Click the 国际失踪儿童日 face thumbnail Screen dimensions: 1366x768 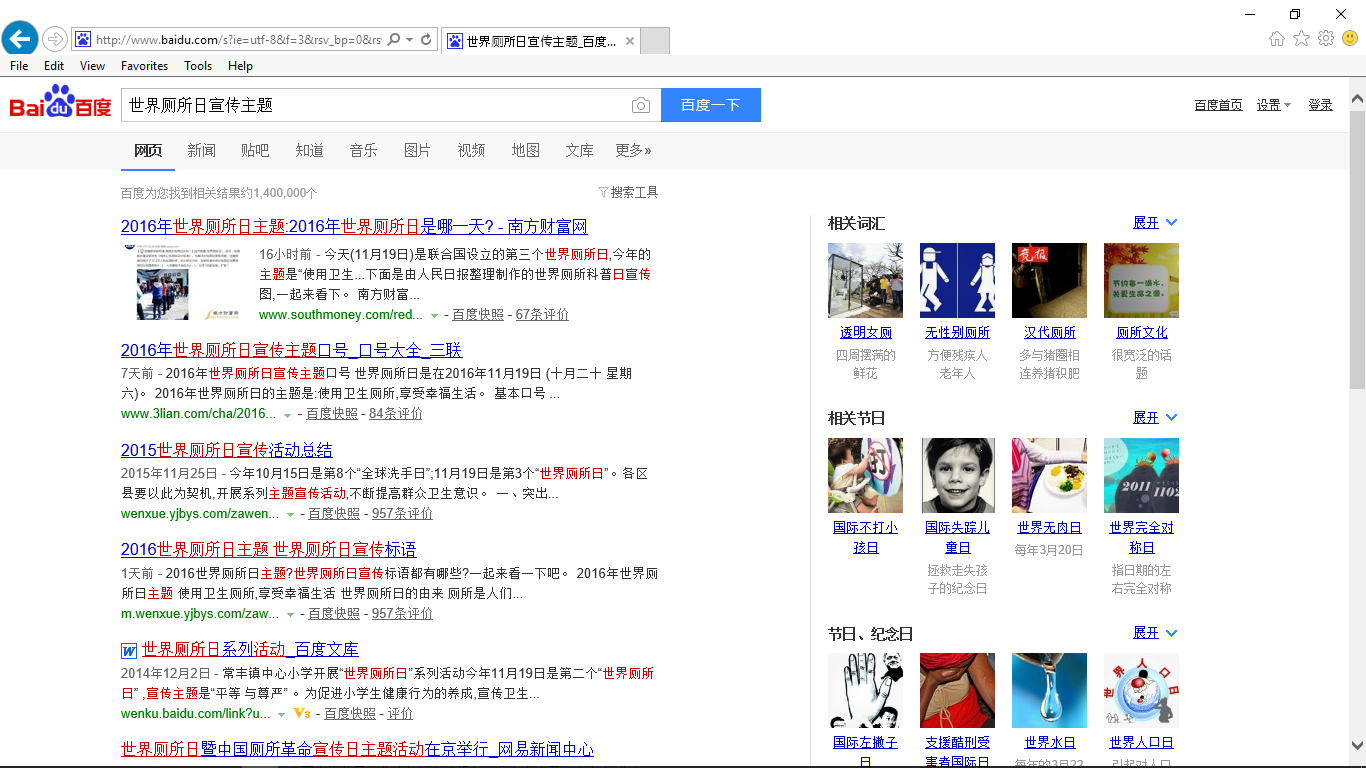(957, 475)
